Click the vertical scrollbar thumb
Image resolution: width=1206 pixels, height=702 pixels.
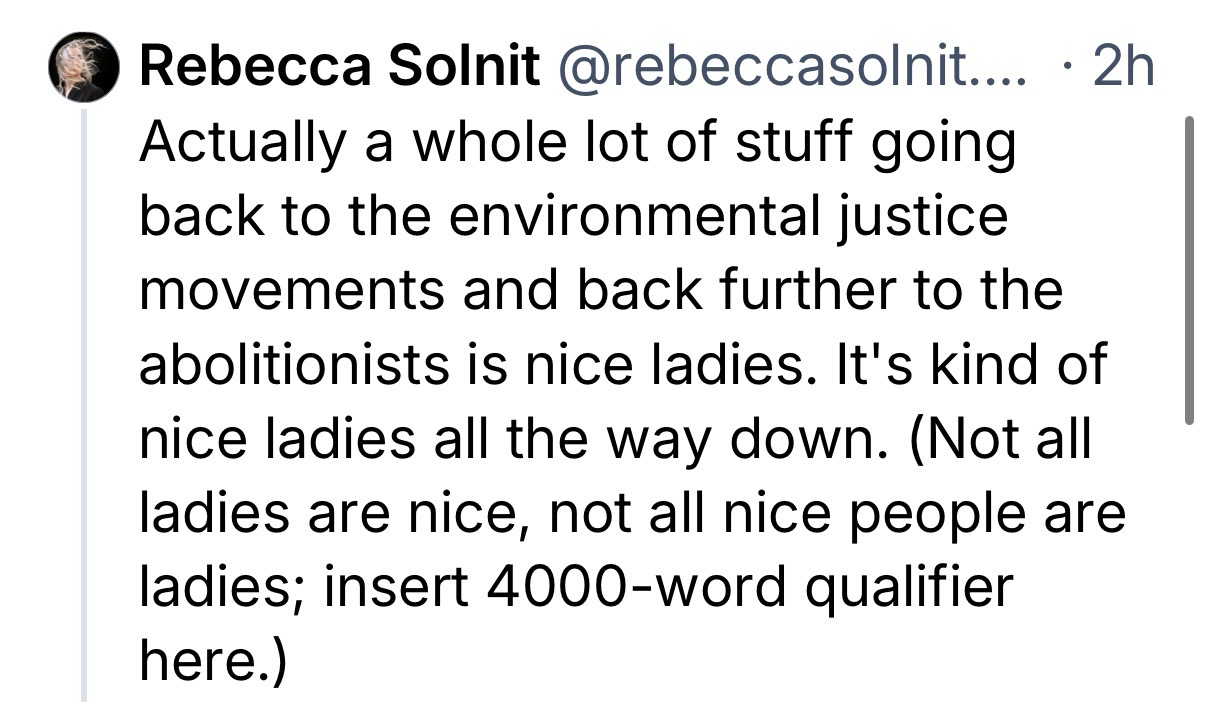pos(1189,270)
